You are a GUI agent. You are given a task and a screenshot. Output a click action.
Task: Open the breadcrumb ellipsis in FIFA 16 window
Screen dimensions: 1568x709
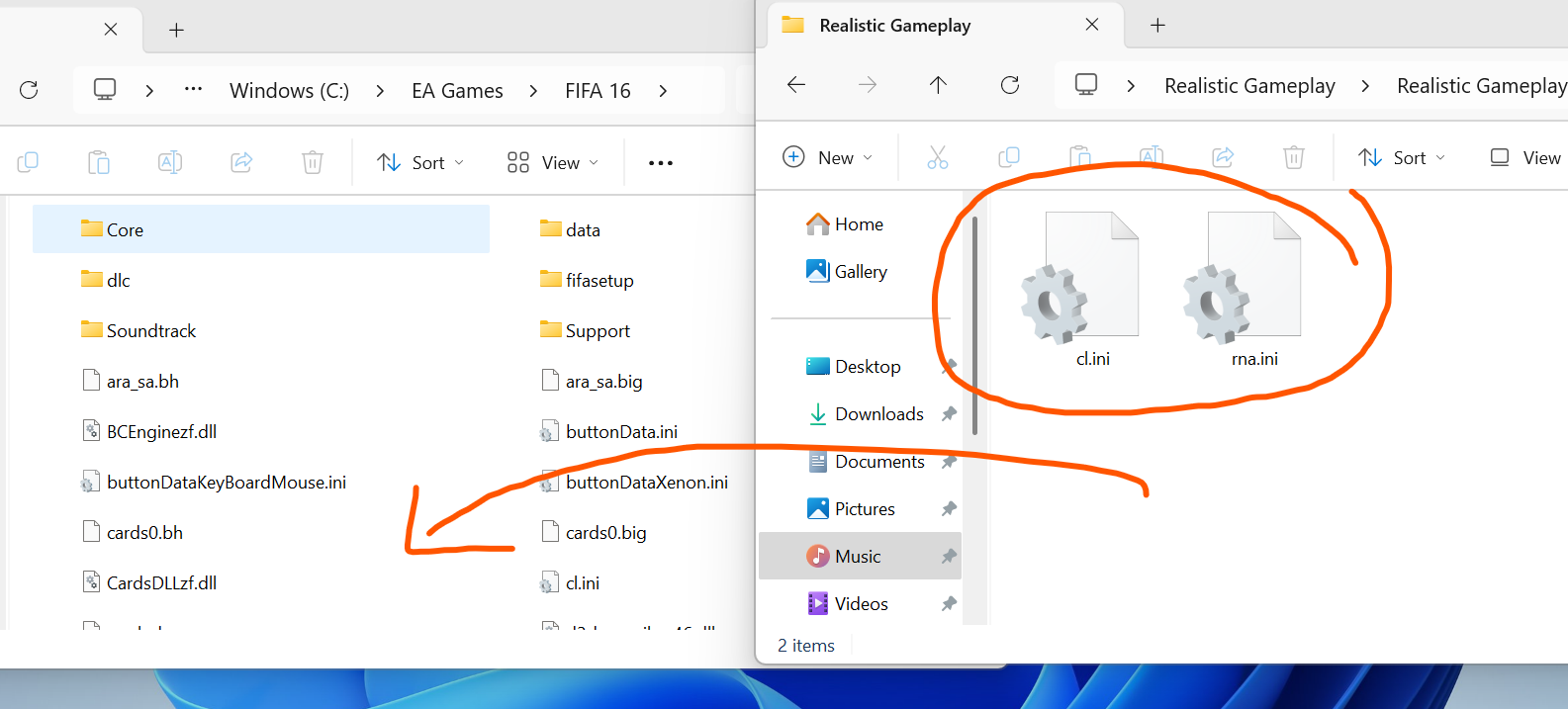point(193,90)
